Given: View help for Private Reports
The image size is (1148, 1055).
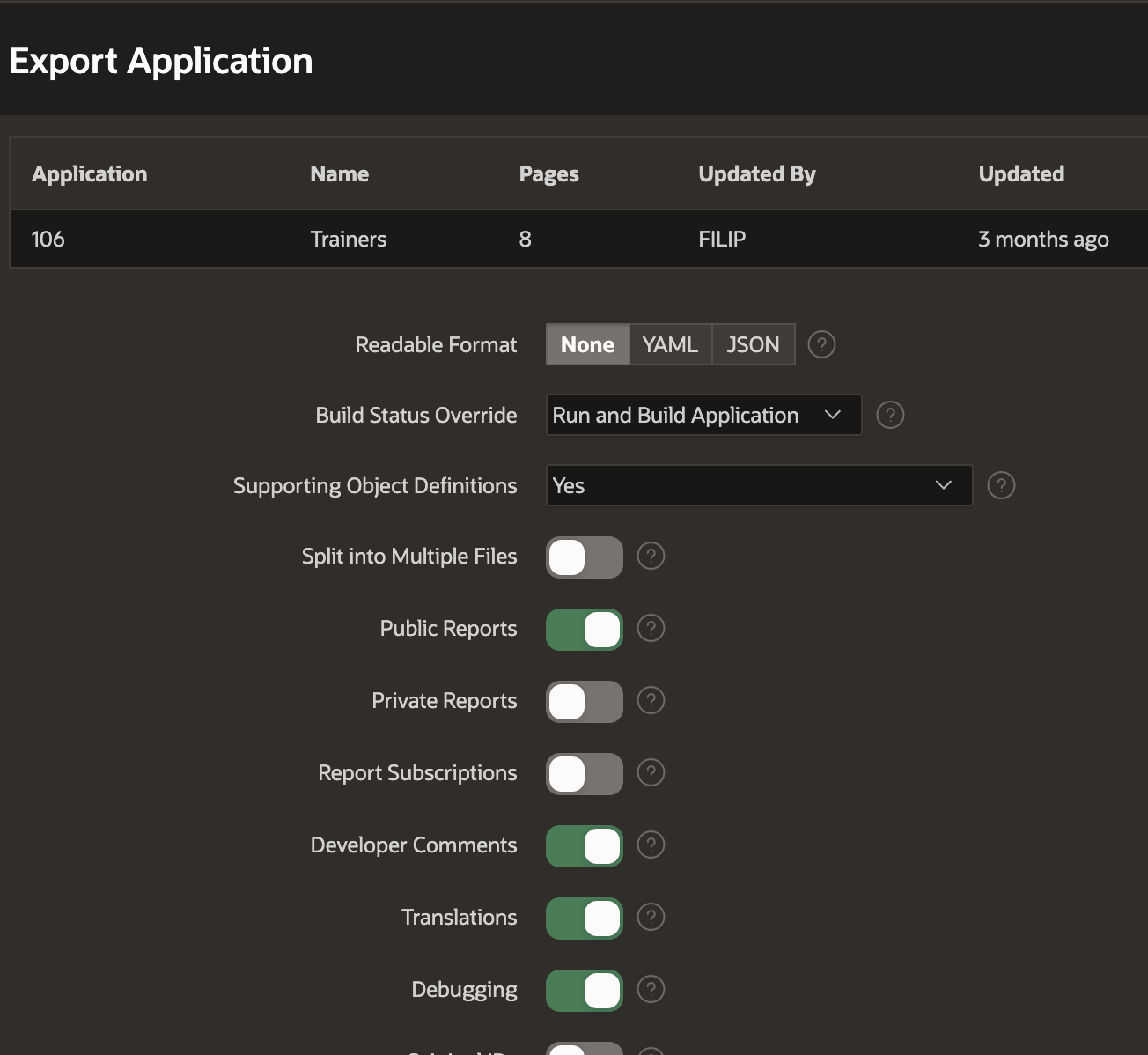Looking at the screenshot, I should coord(651,700).
